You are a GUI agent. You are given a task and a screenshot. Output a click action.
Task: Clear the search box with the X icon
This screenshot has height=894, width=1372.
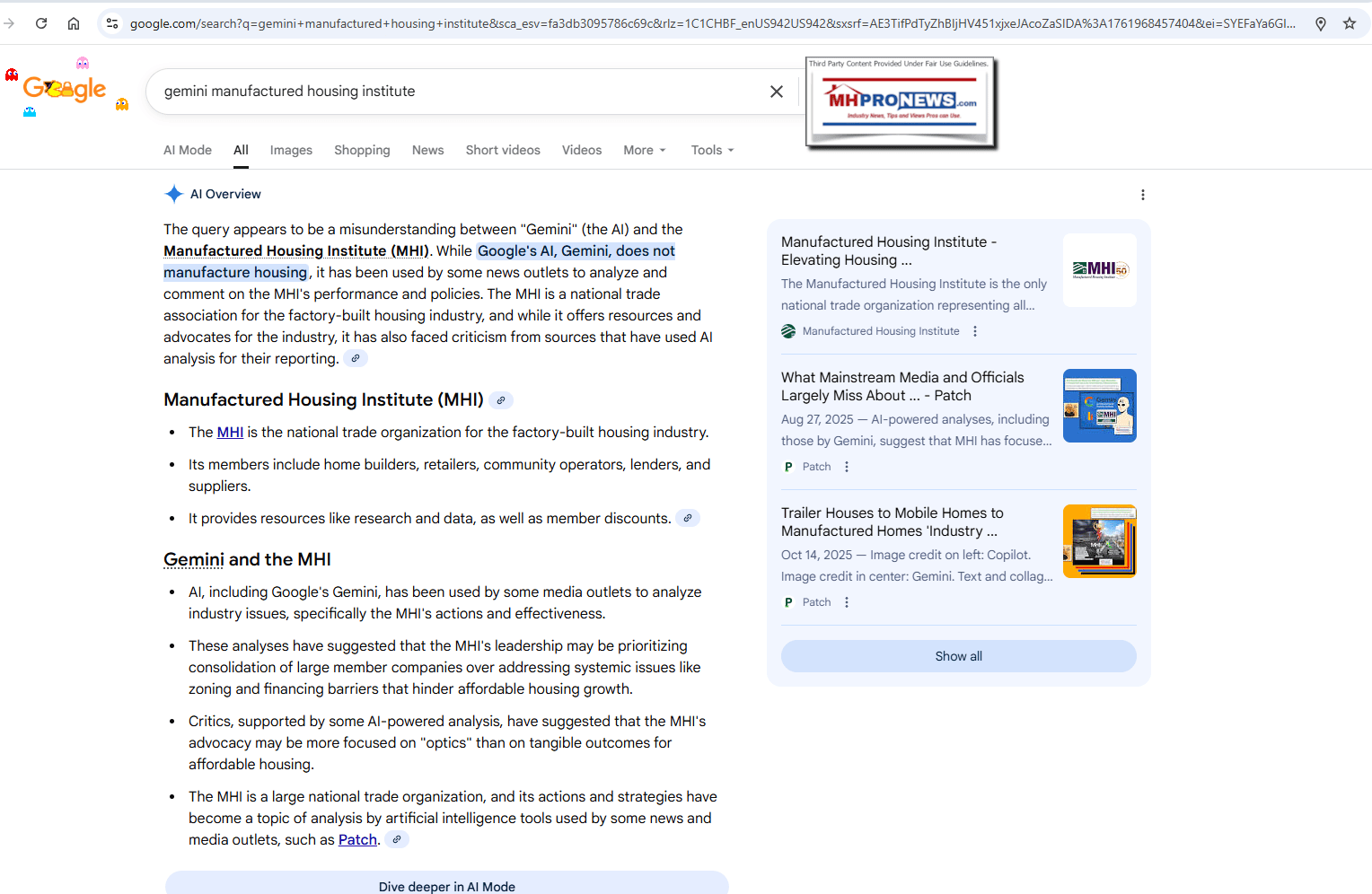click(x=777, y=92)
